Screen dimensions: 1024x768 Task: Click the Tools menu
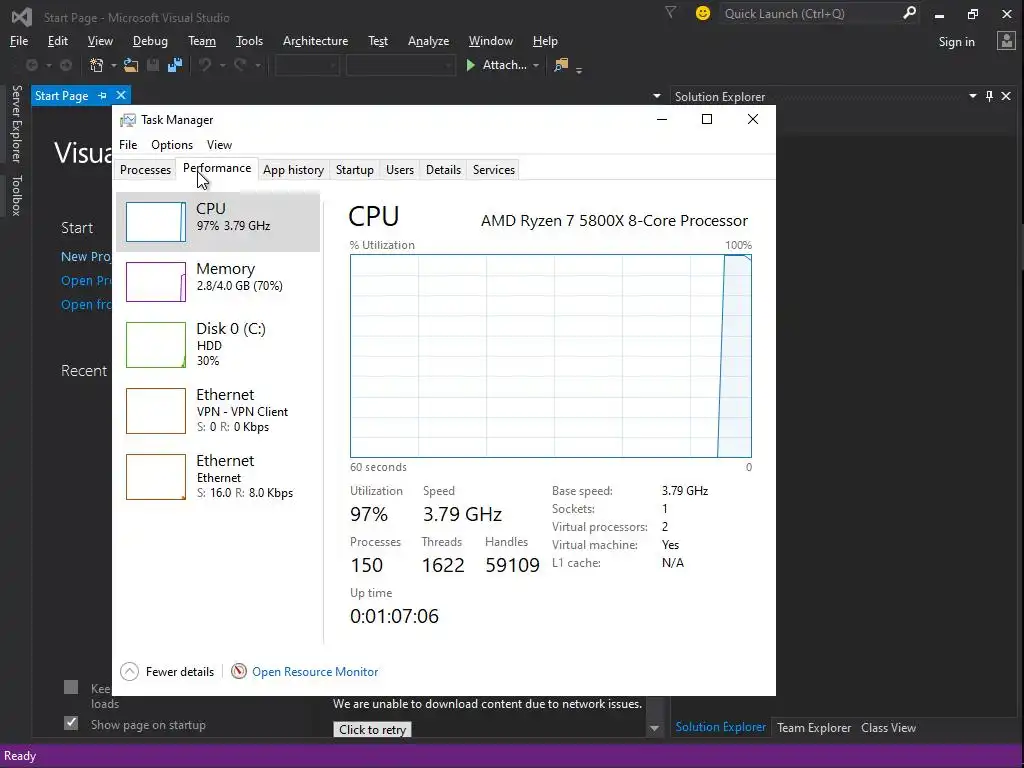click(249, 41)
